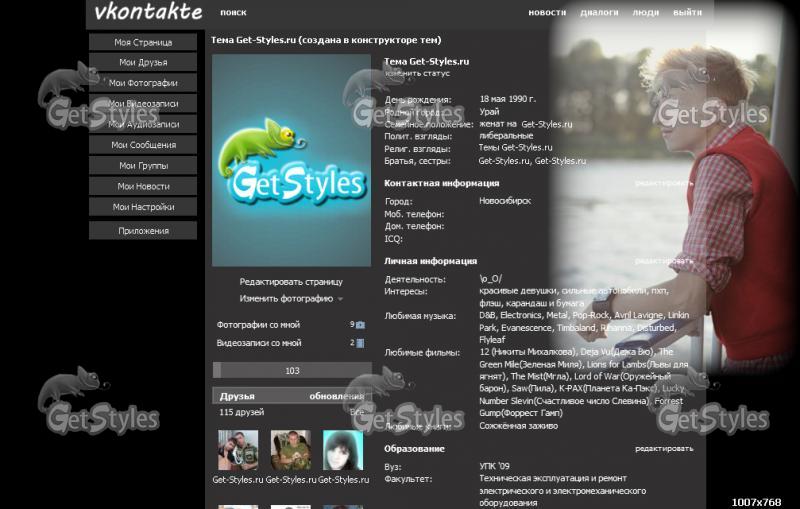Click the photo icon beside count 9
The width and height of the screenshot is (800, 509).
(360, 325)
